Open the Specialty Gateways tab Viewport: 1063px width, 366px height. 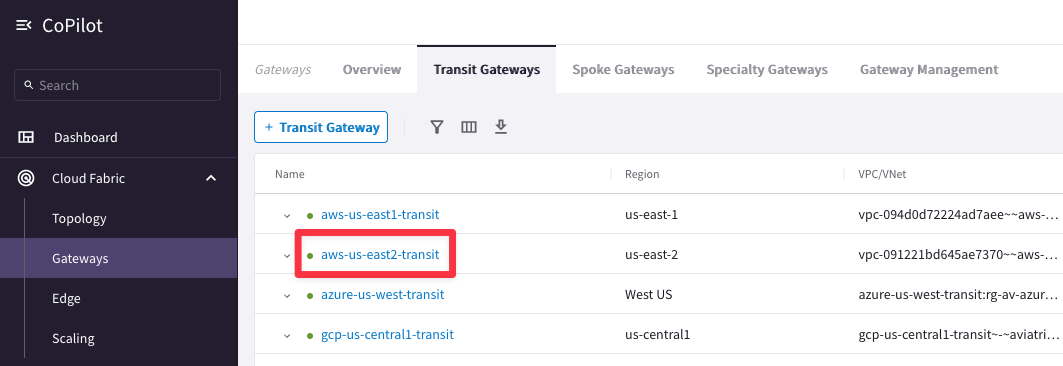click(767, 69)
